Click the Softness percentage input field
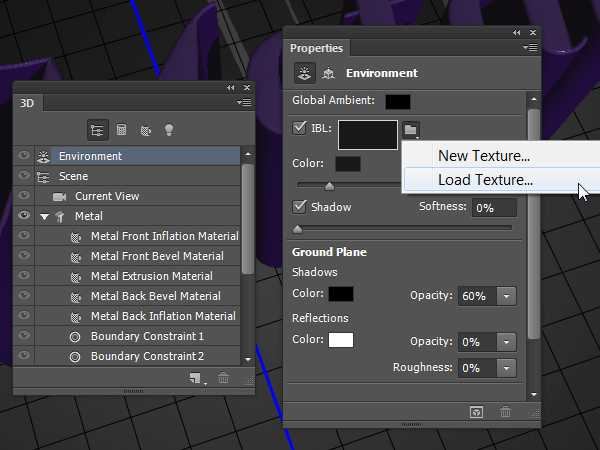The height and width of the screenshot is (450, 600). (494, 207)
